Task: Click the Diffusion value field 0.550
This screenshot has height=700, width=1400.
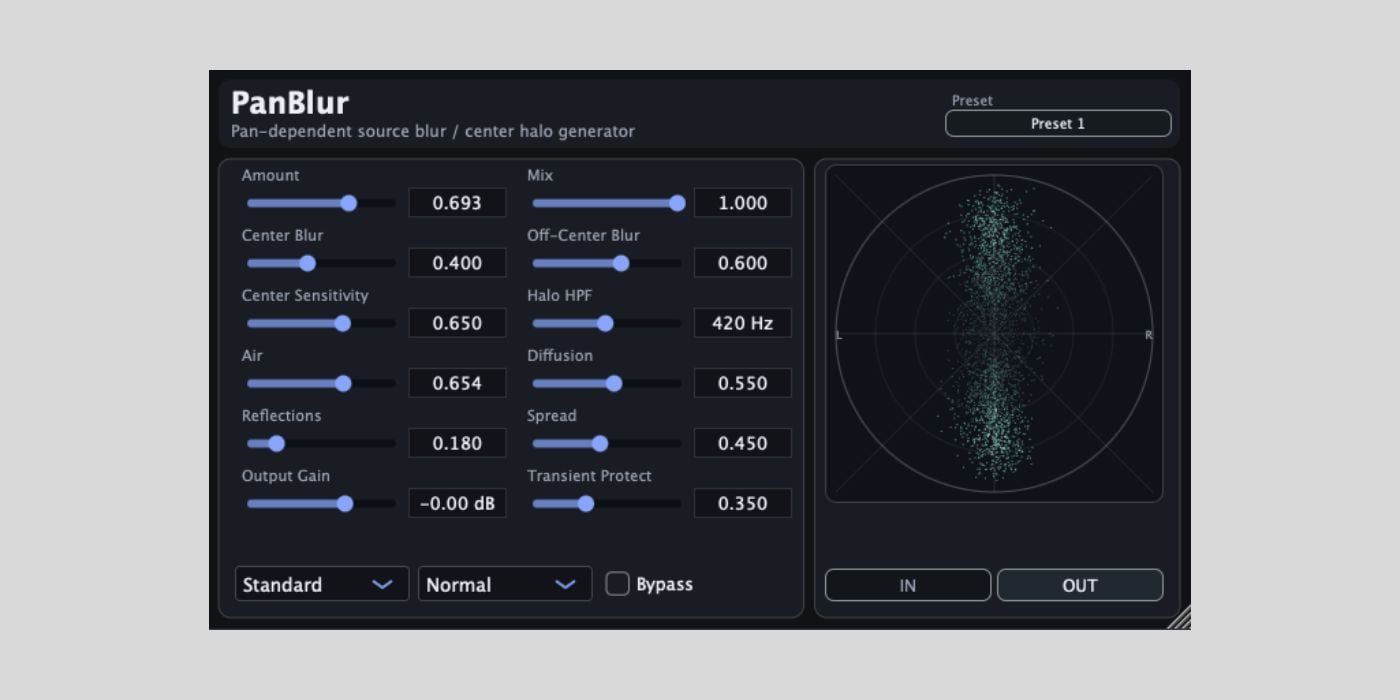Action: click(743, 383)
